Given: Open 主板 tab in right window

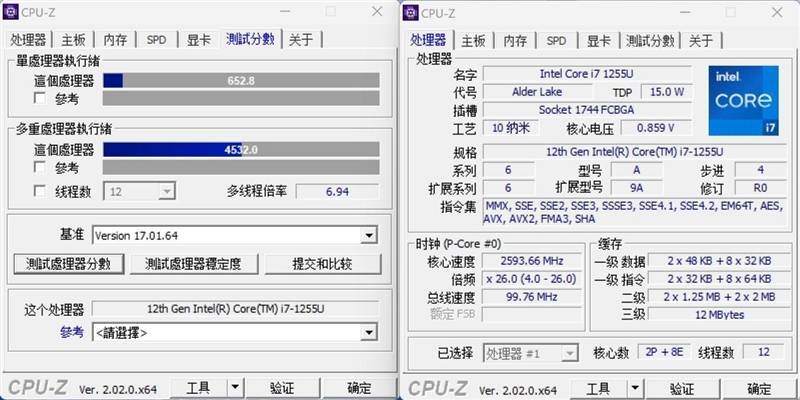Looking at the screenshot, I should pyautogui.click(x=473, y=40).
